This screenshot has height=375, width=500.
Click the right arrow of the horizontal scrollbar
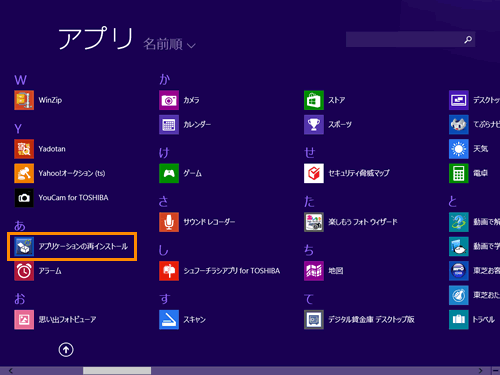pos(480,371)
